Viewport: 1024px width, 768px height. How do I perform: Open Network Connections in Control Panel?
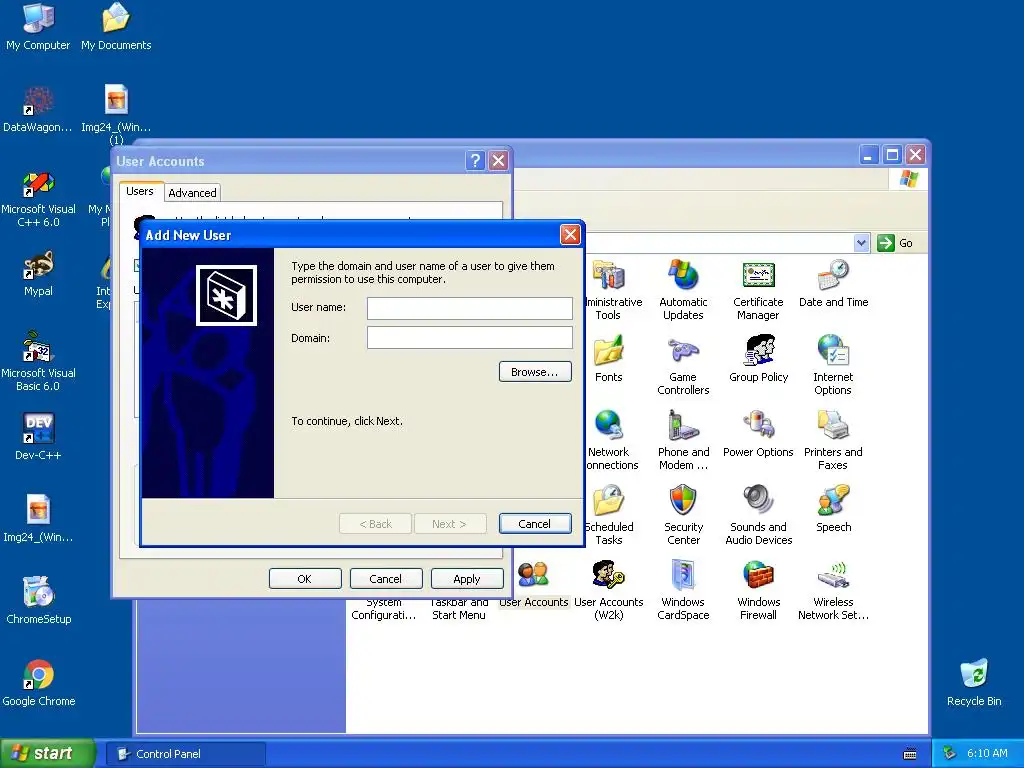pos(612,440)
